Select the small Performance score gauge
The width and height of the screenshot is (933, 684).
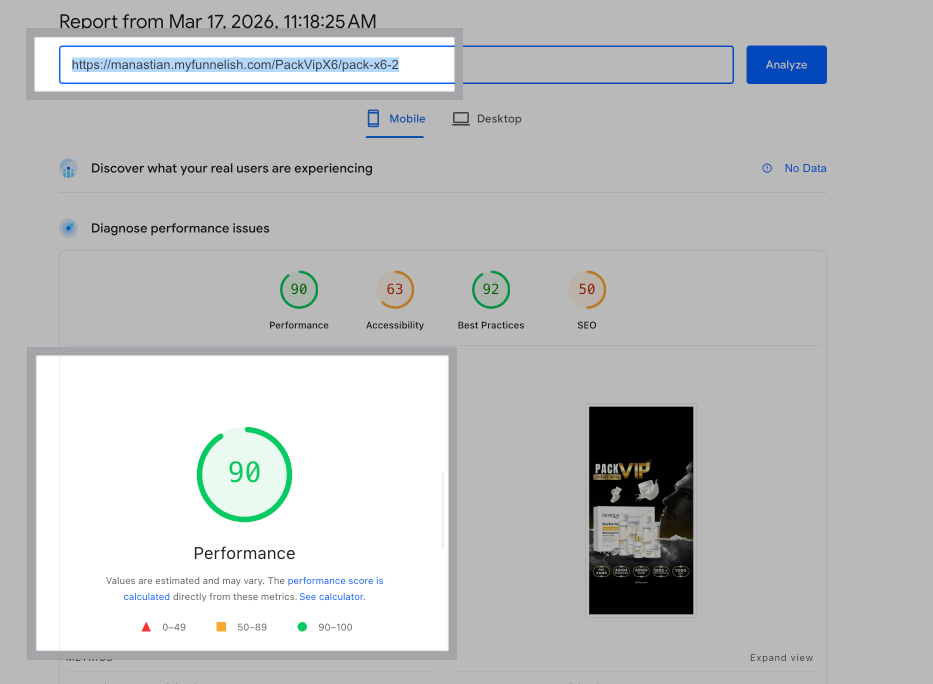pyautogui.click(x=299, y=290)
